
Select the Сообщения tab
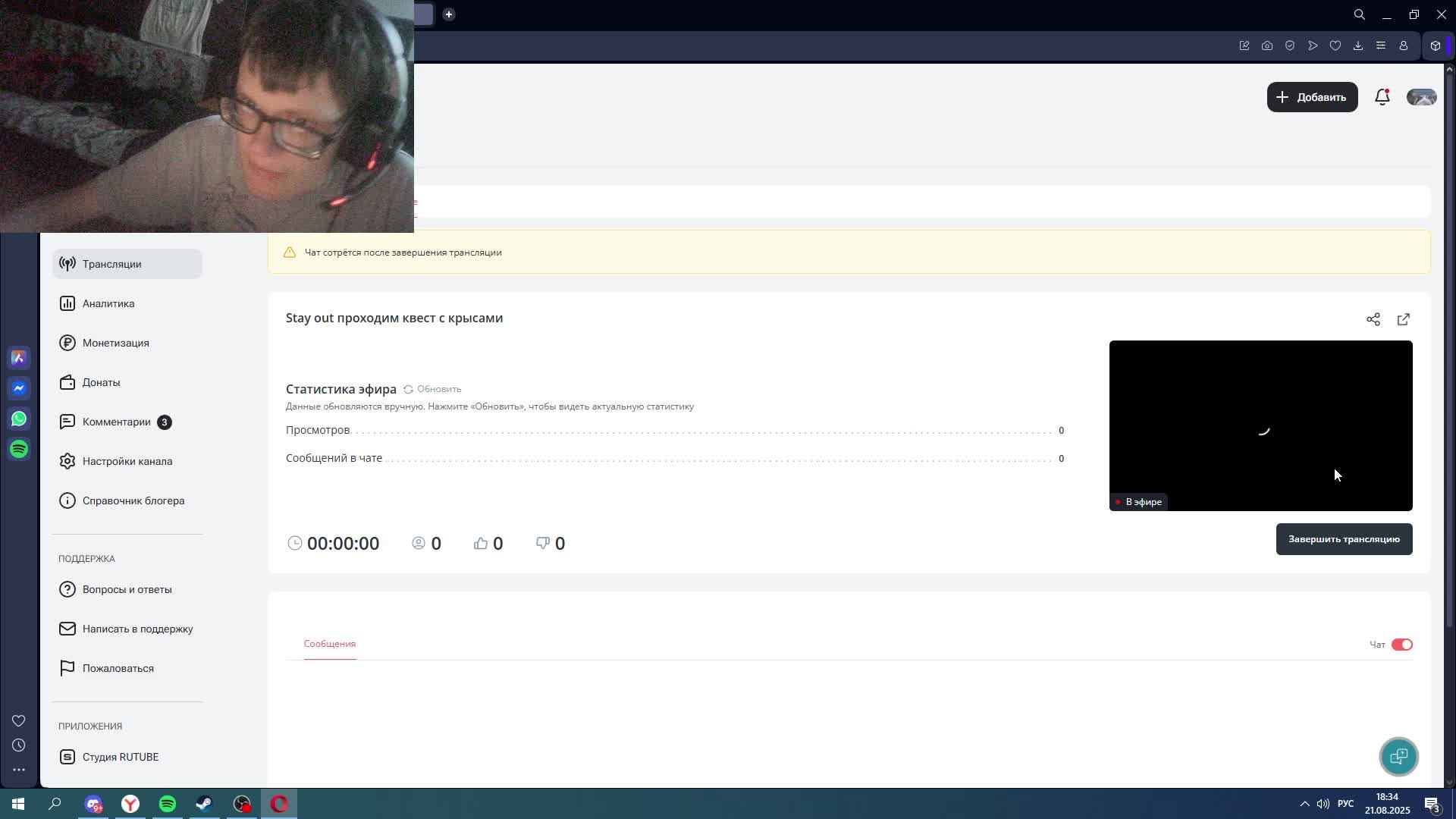[329, 644]
